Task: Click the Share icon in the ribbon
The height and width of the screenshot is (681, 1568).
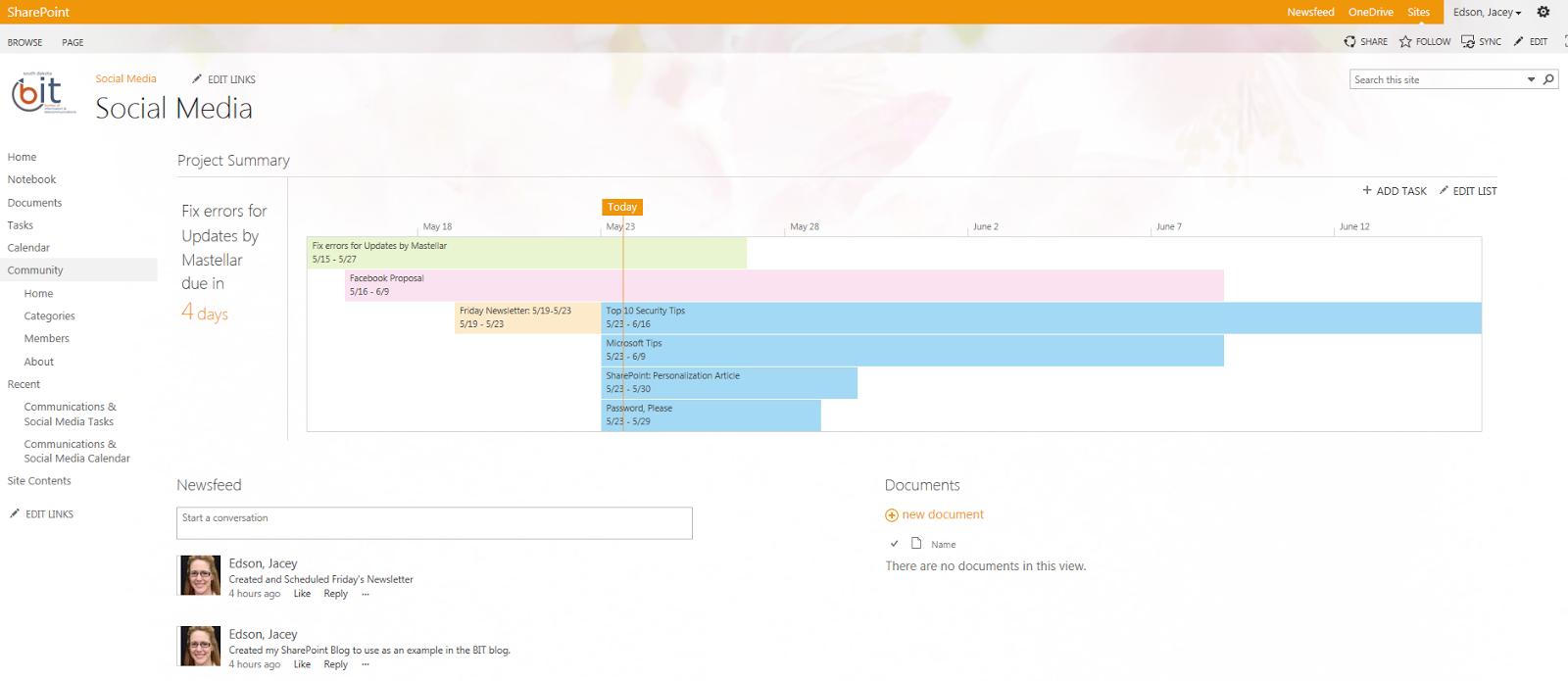Action: 1349,41
